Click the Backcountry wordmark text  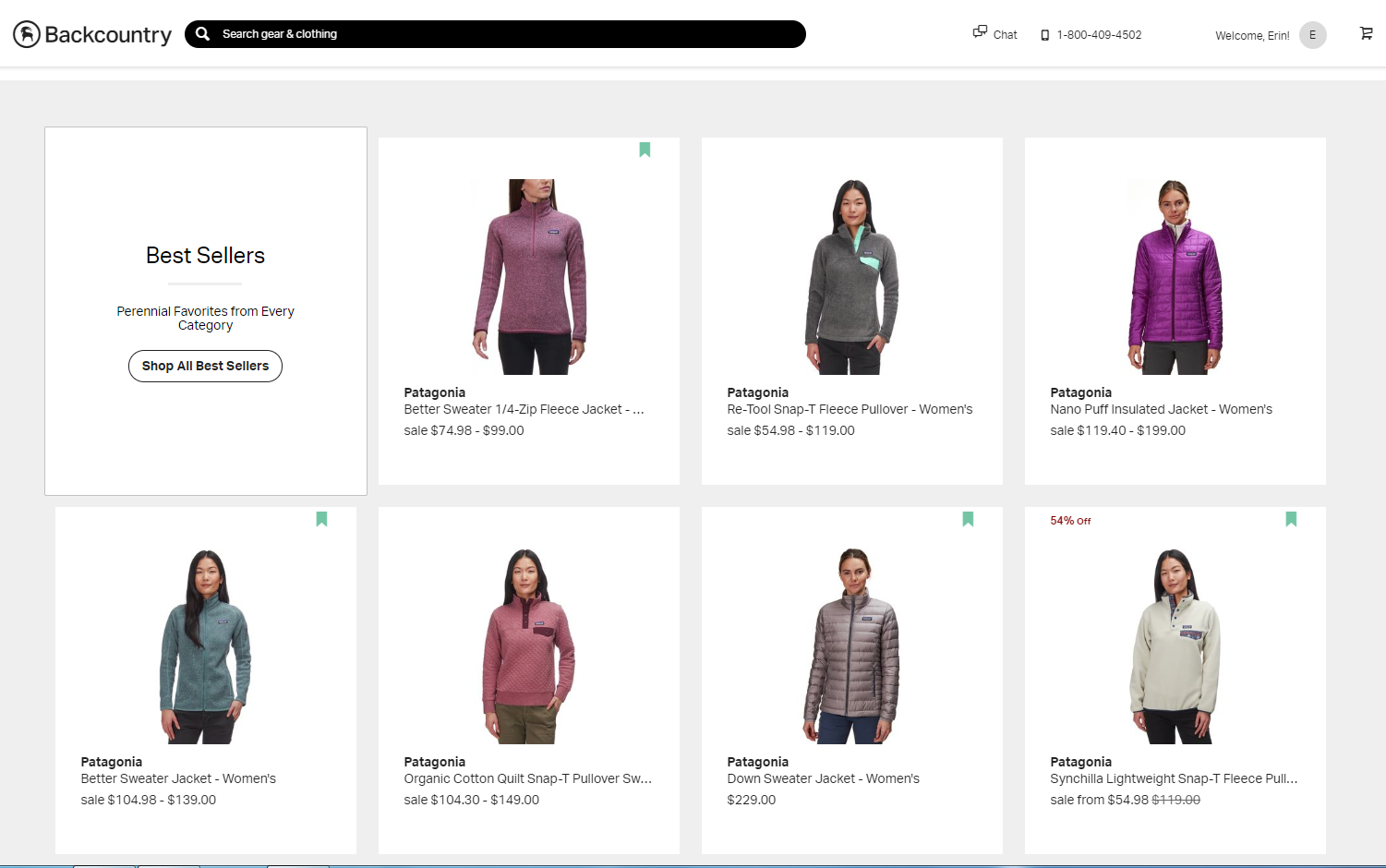(x=108, y=35)
